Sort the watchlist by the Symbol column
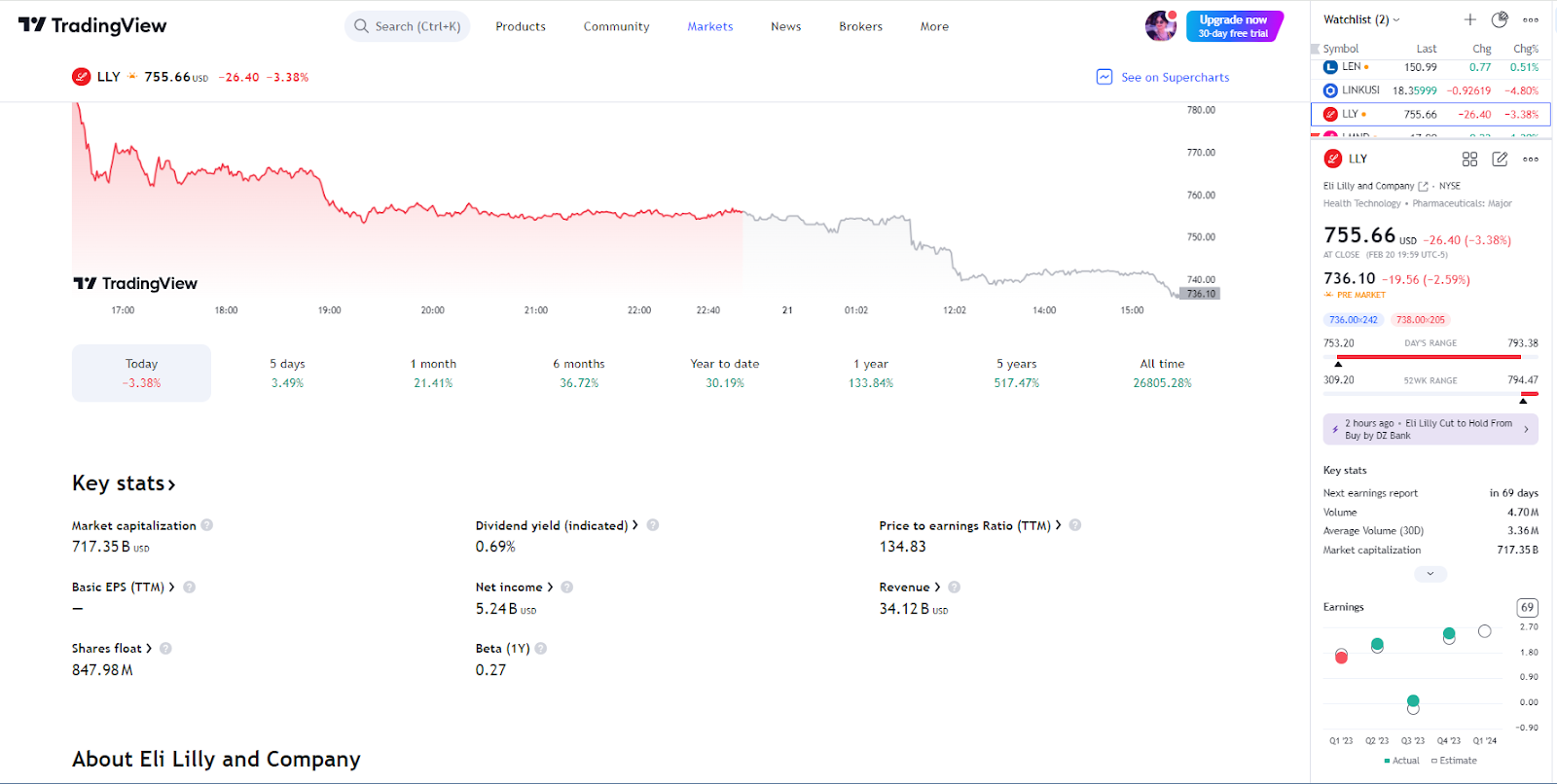The height and width of the screenshot is (784, 1557). (1341, 49)
